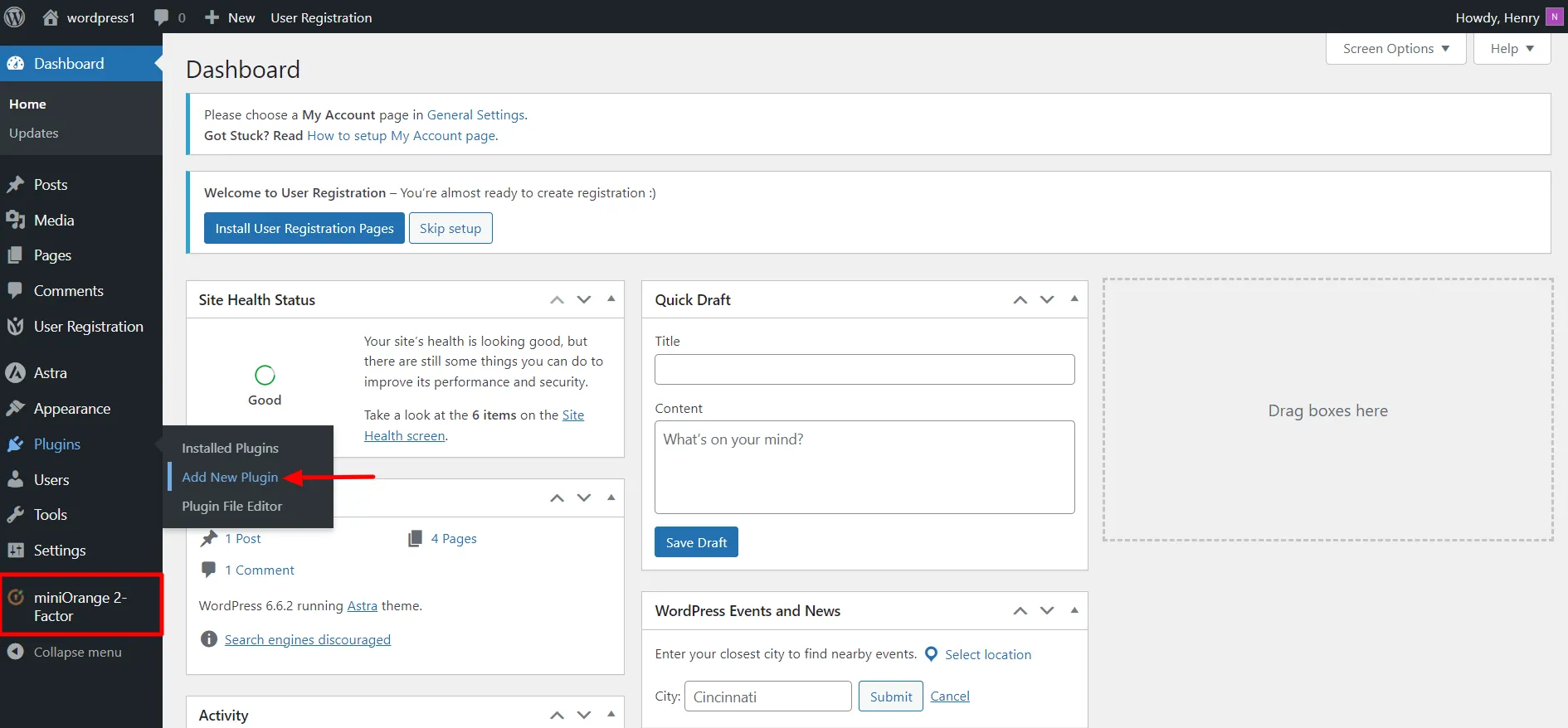The width and height of the screenshot is (1568, 728).
Task: Click the plus New icon in admin bar
Action: coord(212,17)
